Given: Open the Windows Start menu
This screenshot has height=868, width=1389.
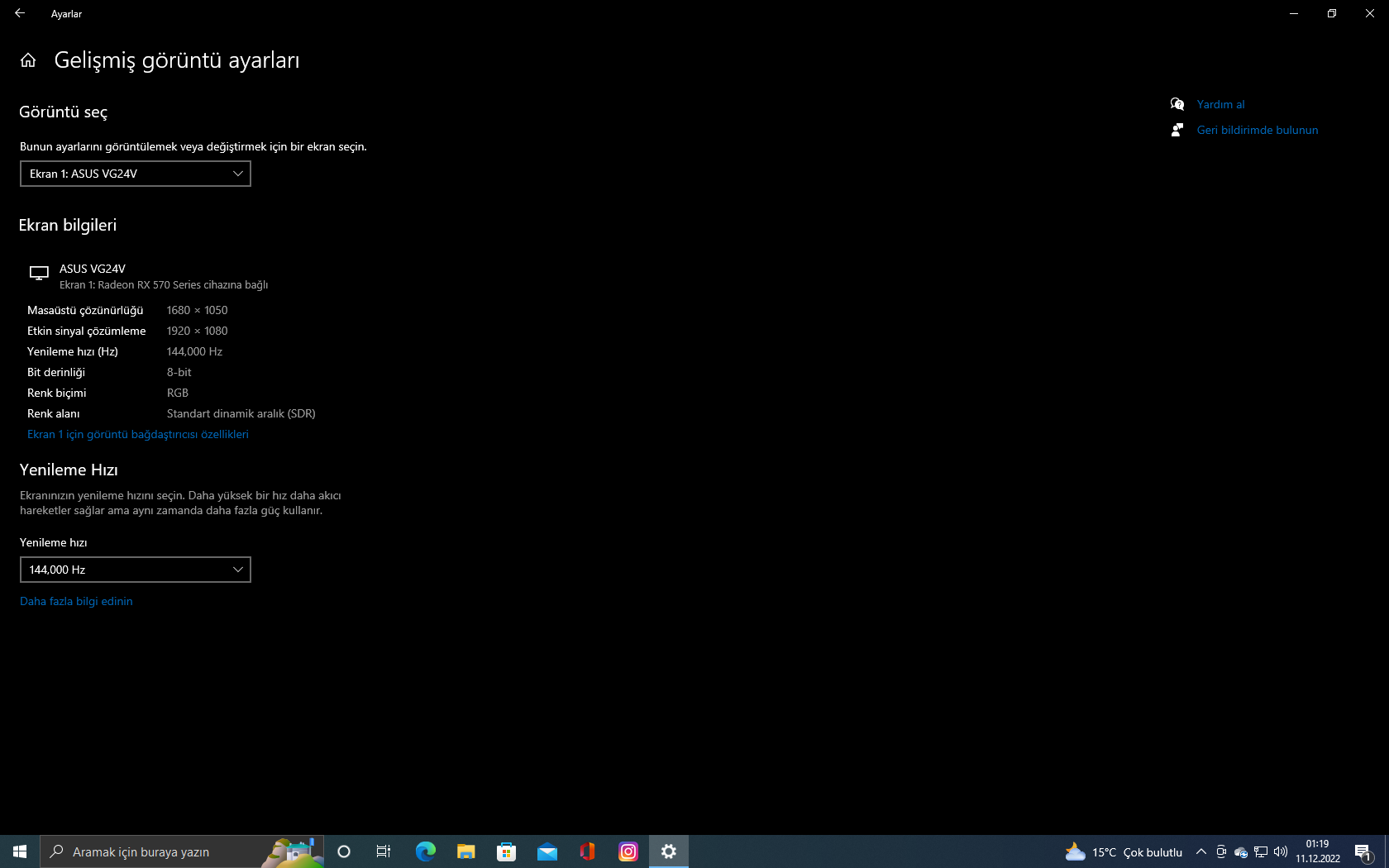Looking at the screenshot, I should [x=20, y=851].
